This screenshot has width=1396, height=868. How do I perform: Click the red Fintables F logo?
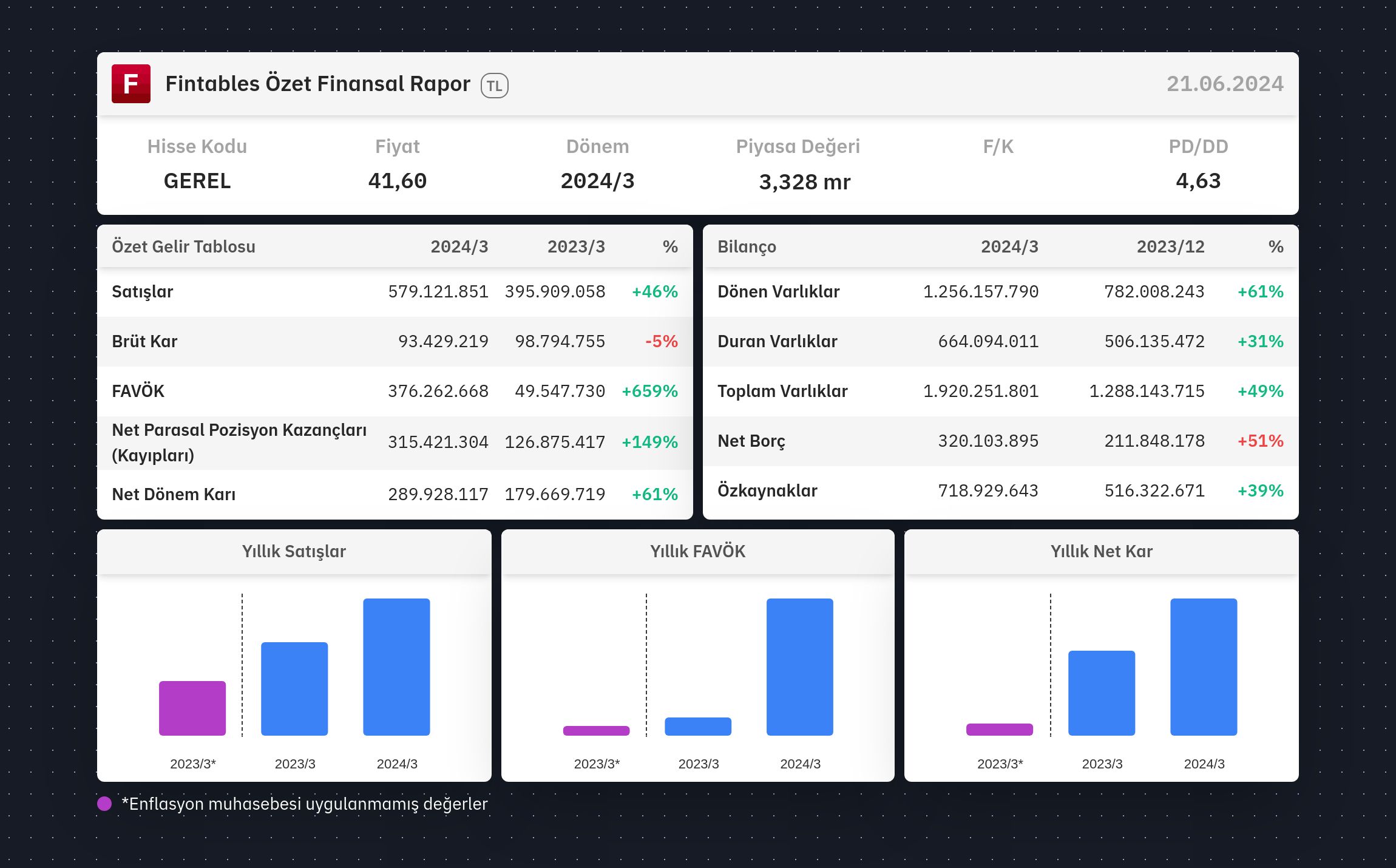131,84
